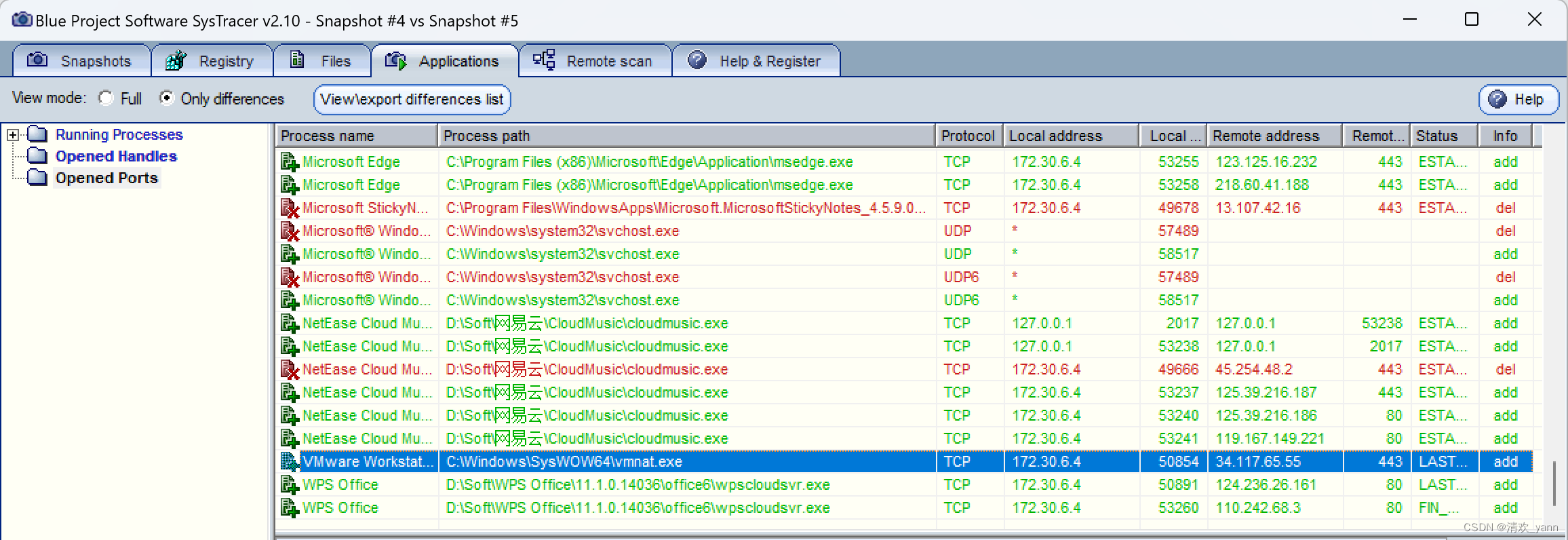Click the SysTracer camera icon in title bar
The height and width of the screenshot is (540, 1568).
[x=22, y=19]
